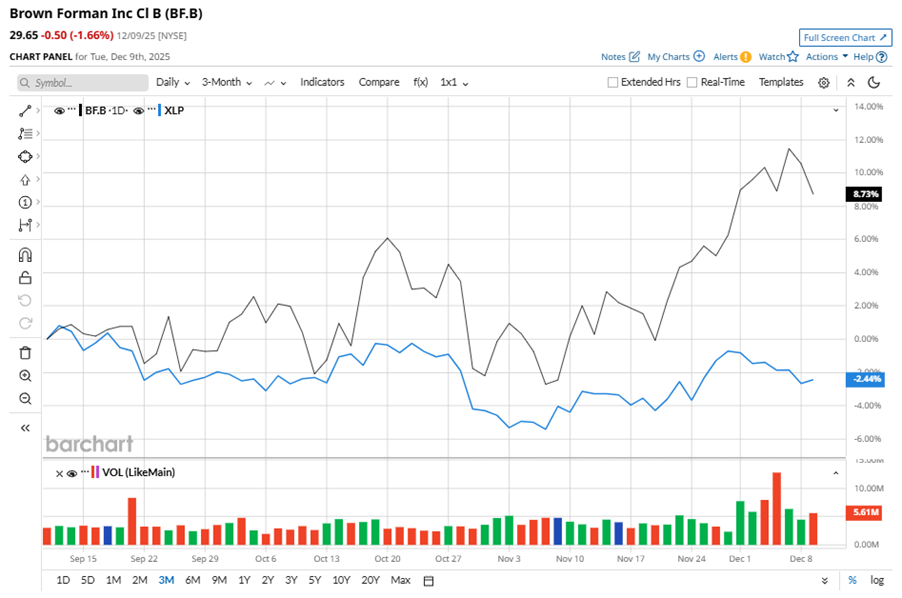
Task: Select the price range measure tool
Action: point(25,225)
